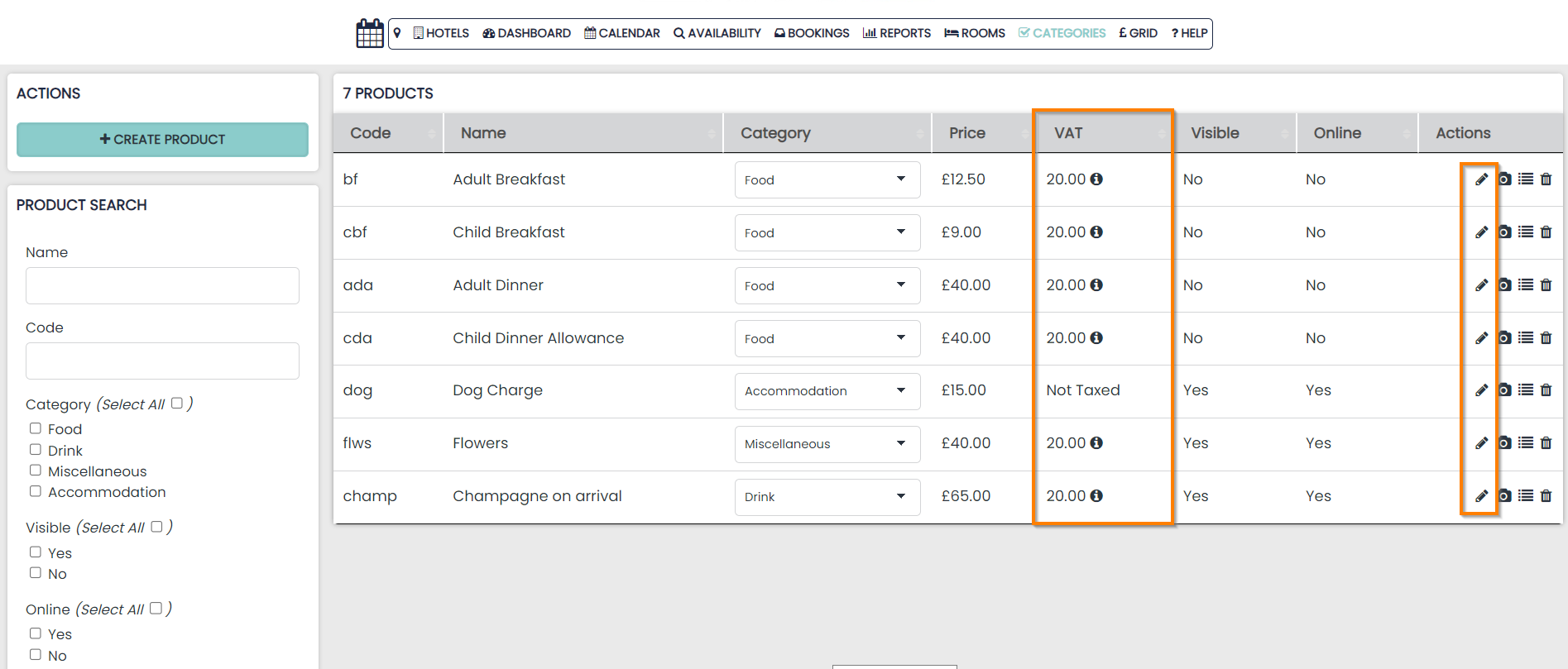This screenshot has width=1568, height=669.
Task: Tick the Food category checkbox
Action: [x=36, y=428]
